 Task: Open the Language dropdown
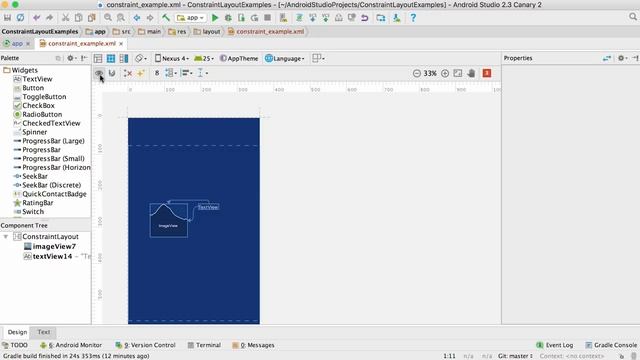click(285, 58)
